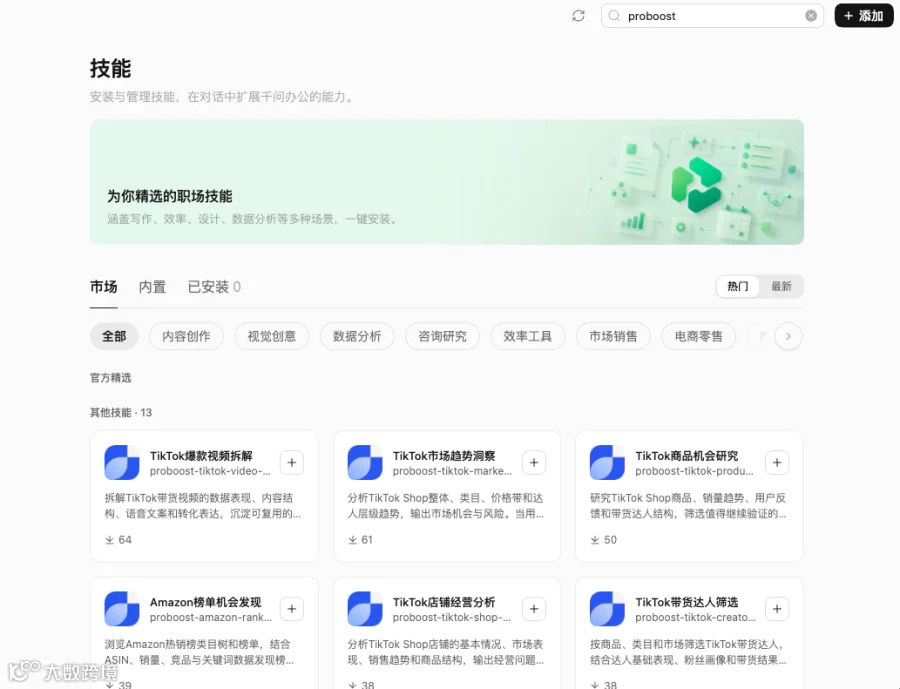Select the 最新 sort option
This screenshot has width=900, height=689.
click(x=781, y=287)
